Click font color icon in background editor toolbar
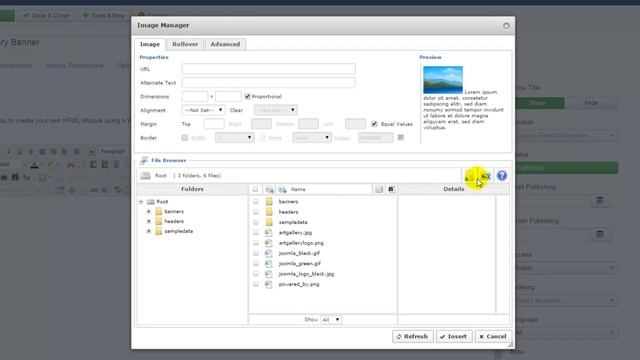Image resolution: width=640 pixels, height=360 pixels. 34,165
